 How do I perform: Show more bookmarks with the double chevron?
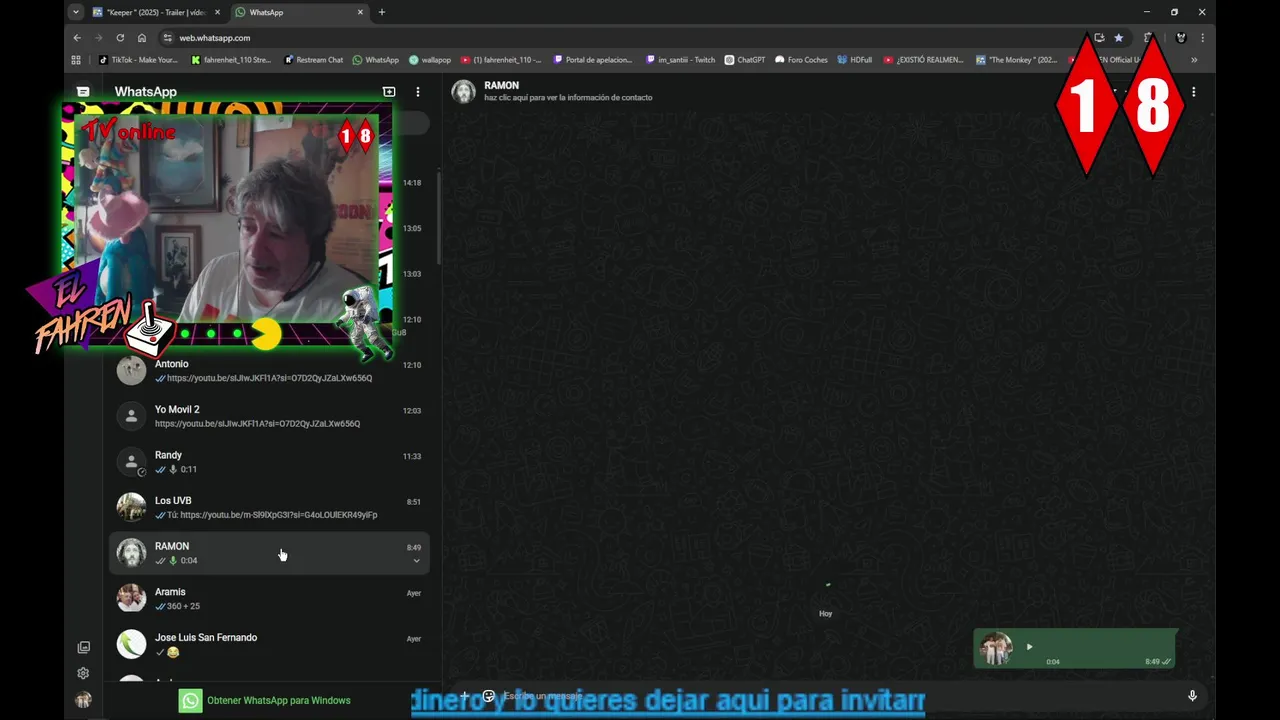point(1193,60)
